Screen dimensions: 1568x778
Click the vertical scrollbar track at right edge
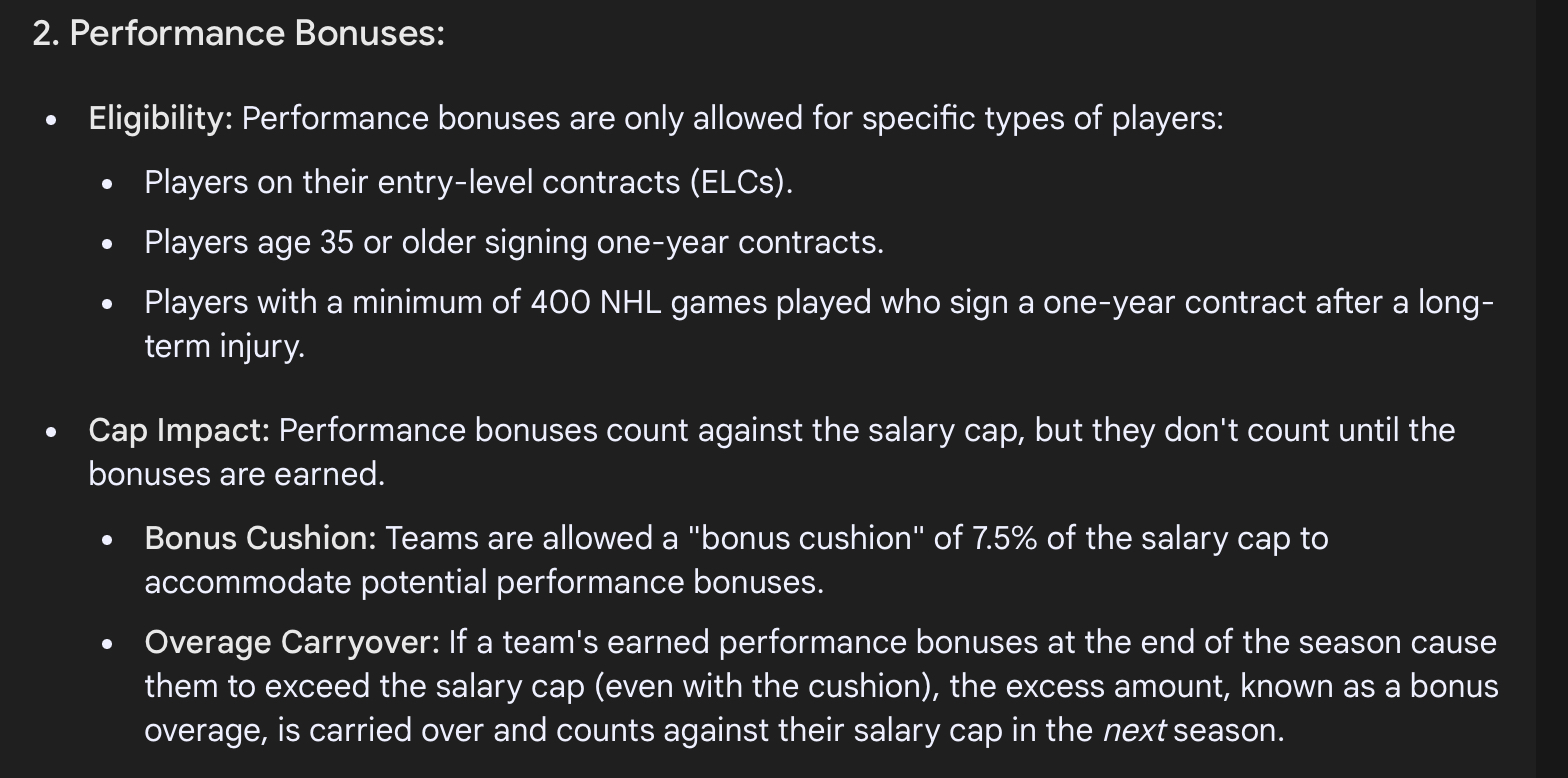click(1552, 389)
